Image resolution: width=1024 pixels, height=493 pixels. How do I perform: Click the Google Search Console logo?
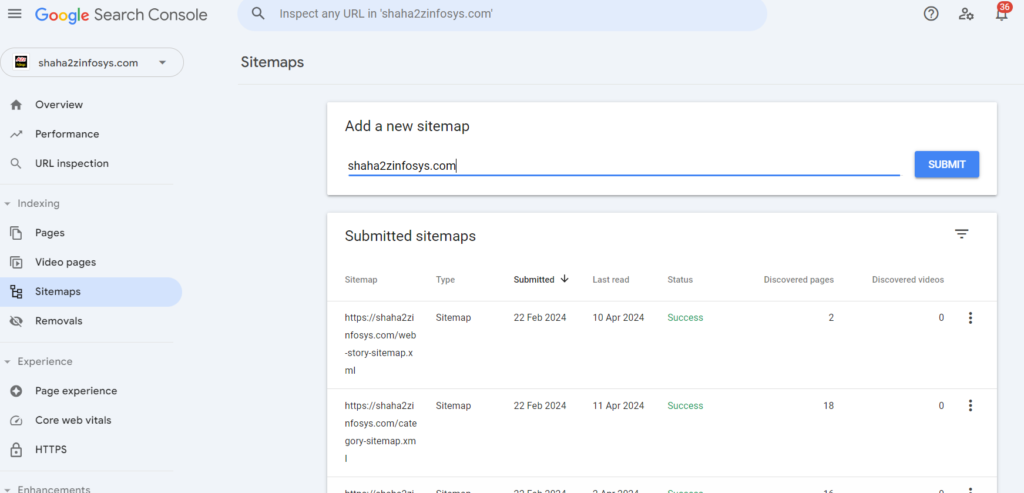click(x=121, y=14)
